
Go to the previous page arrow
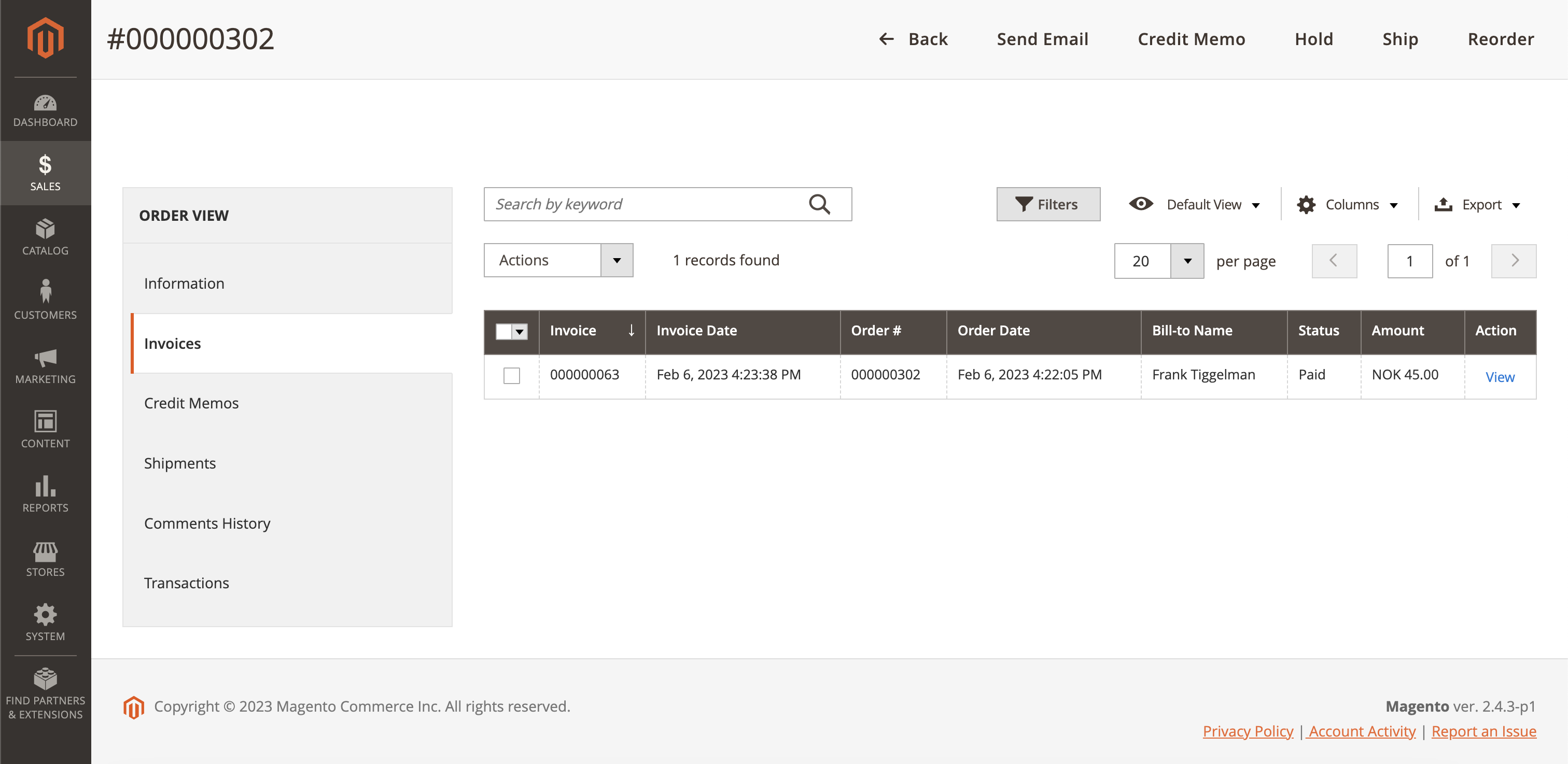pos(1334,261)
